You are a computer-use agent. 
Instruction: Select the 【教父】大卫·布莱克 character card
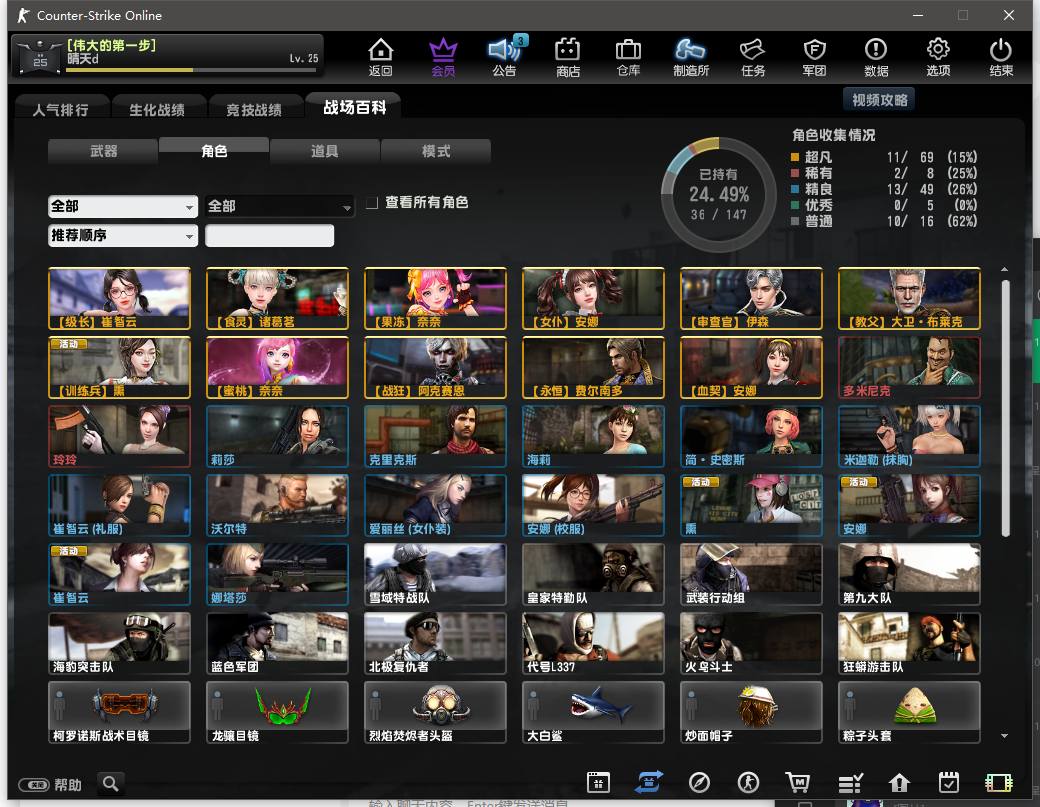pos(909,298)
